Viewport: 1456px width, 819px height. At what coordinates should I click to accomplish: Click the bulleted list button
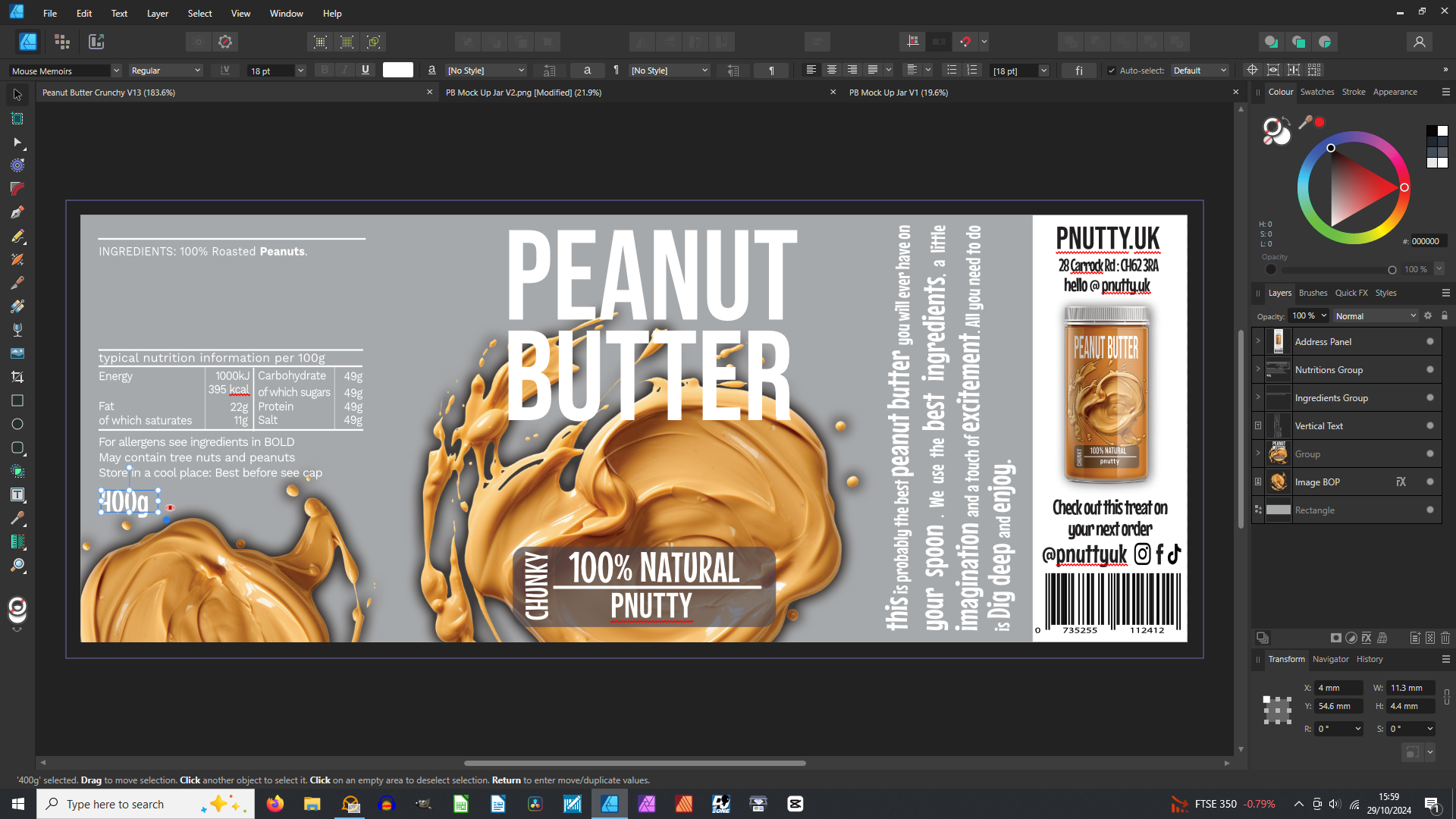click(x=952, y=70)
